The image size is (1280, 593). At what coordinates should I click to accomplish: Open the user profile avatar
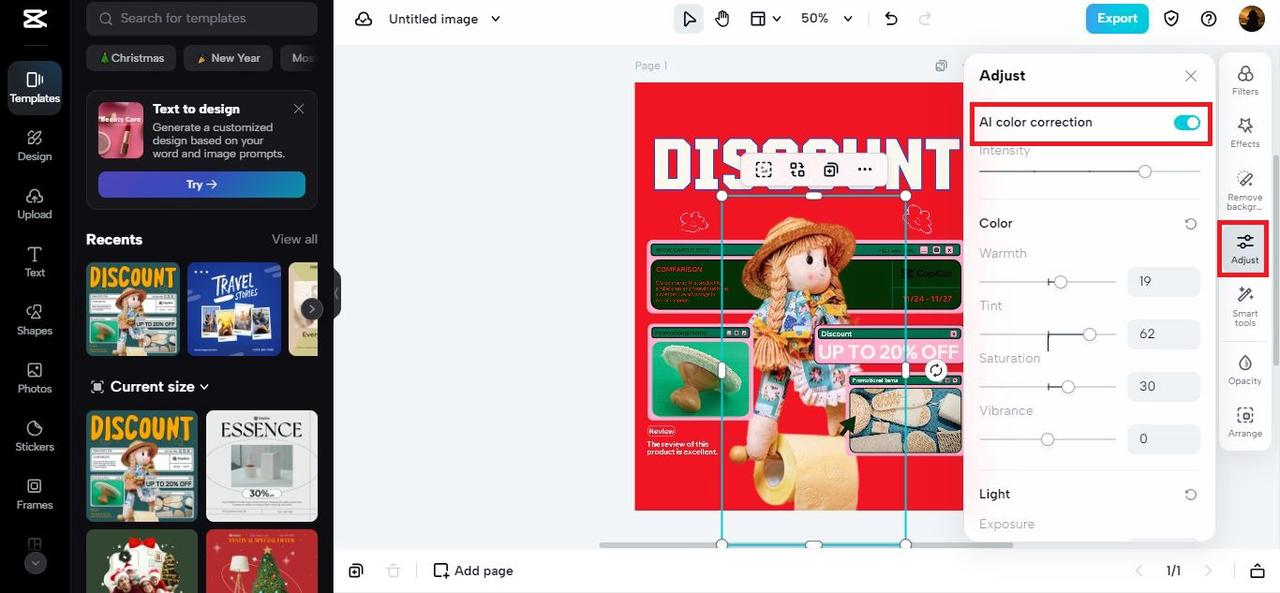click(x=1252, y=18)
